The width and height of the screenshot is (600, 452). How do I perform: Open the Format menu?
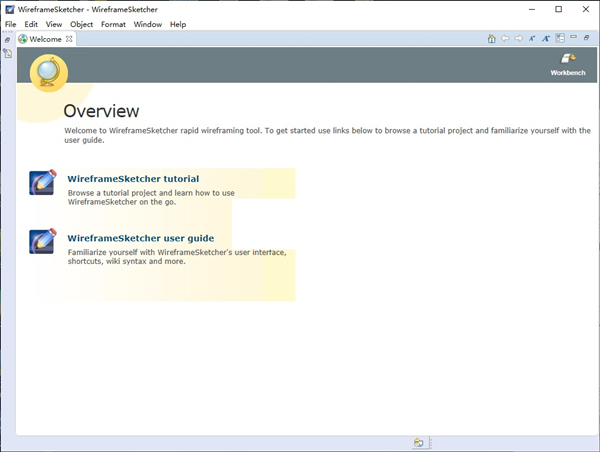(x=113, y=24)
